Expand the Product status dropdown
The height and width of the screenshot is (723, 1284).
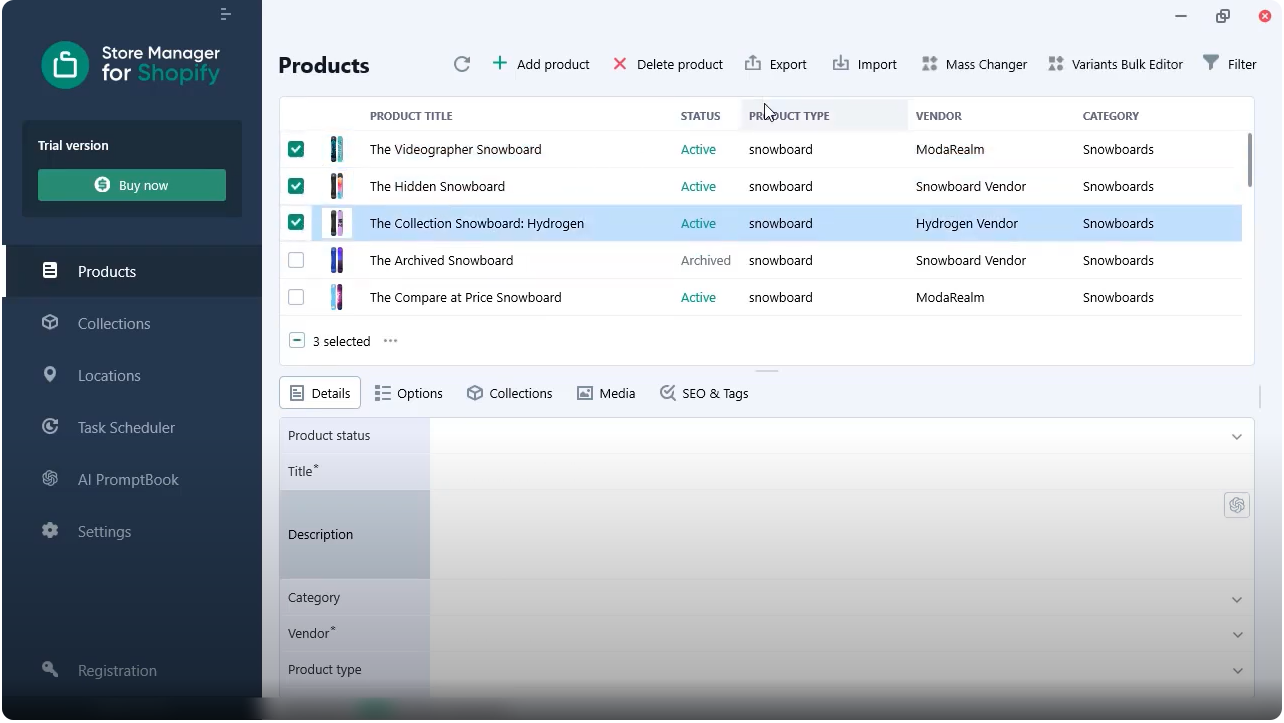1237,436
